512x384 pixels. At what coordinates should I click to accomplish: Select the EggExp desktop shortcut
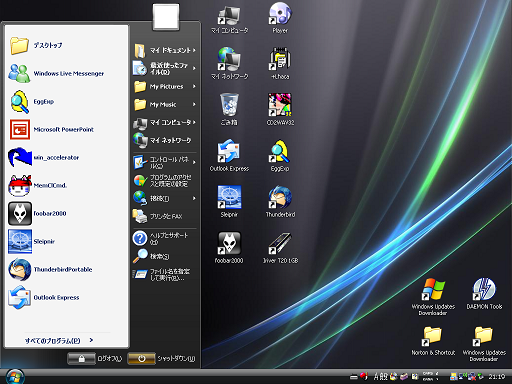point(280,156)
